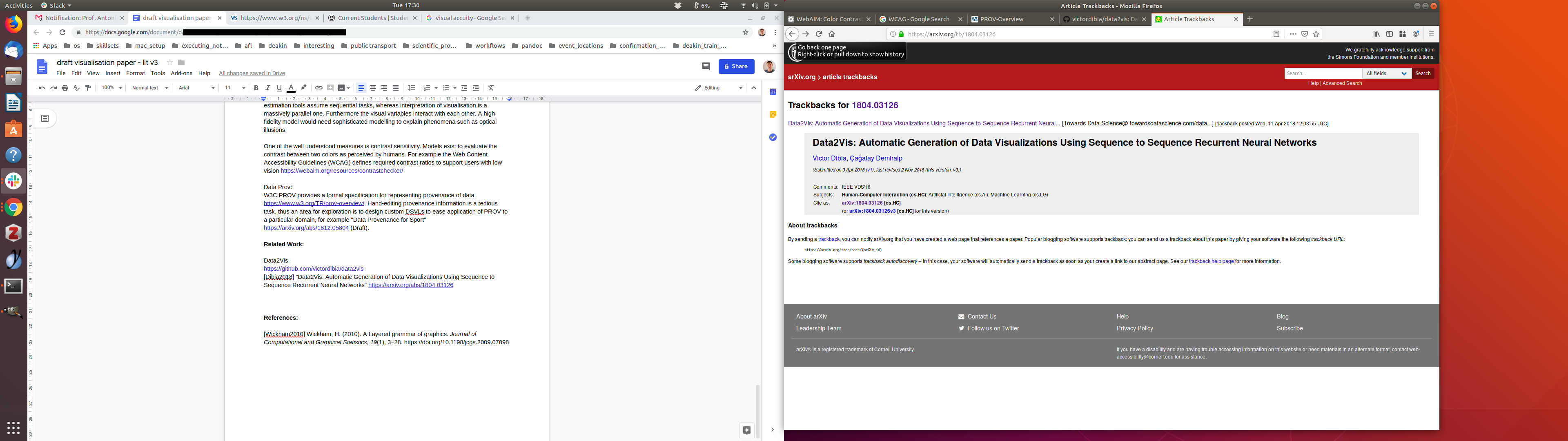Select the paint format tool
Viewport: 1568px width, 441px height.
(88, 88)
